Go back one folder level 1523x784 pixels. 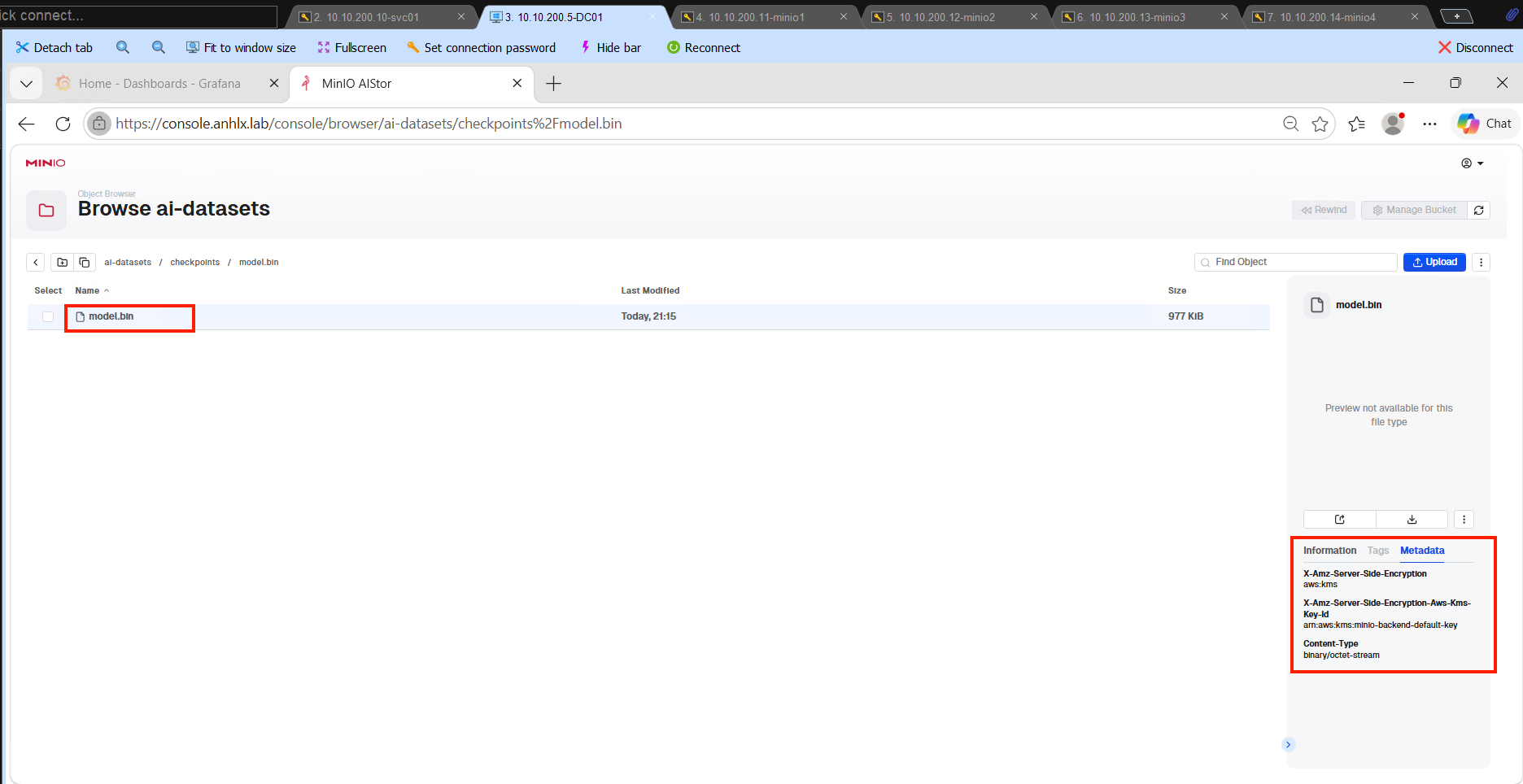point(36,263)
